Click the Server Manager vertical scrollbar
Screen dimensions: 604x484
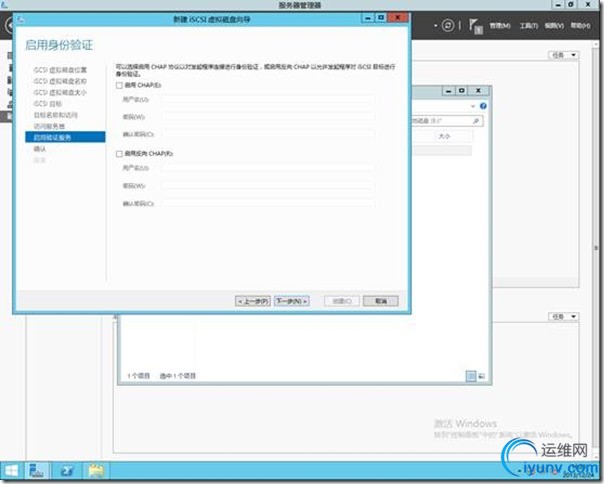click(597, 249)
